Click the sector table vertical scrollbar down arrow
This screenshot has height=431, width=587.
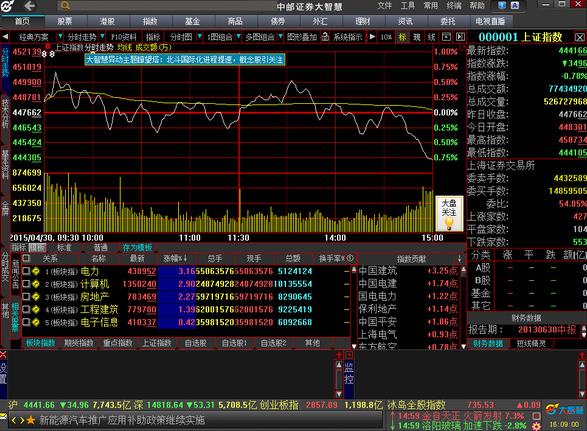(x=354, y=346)
